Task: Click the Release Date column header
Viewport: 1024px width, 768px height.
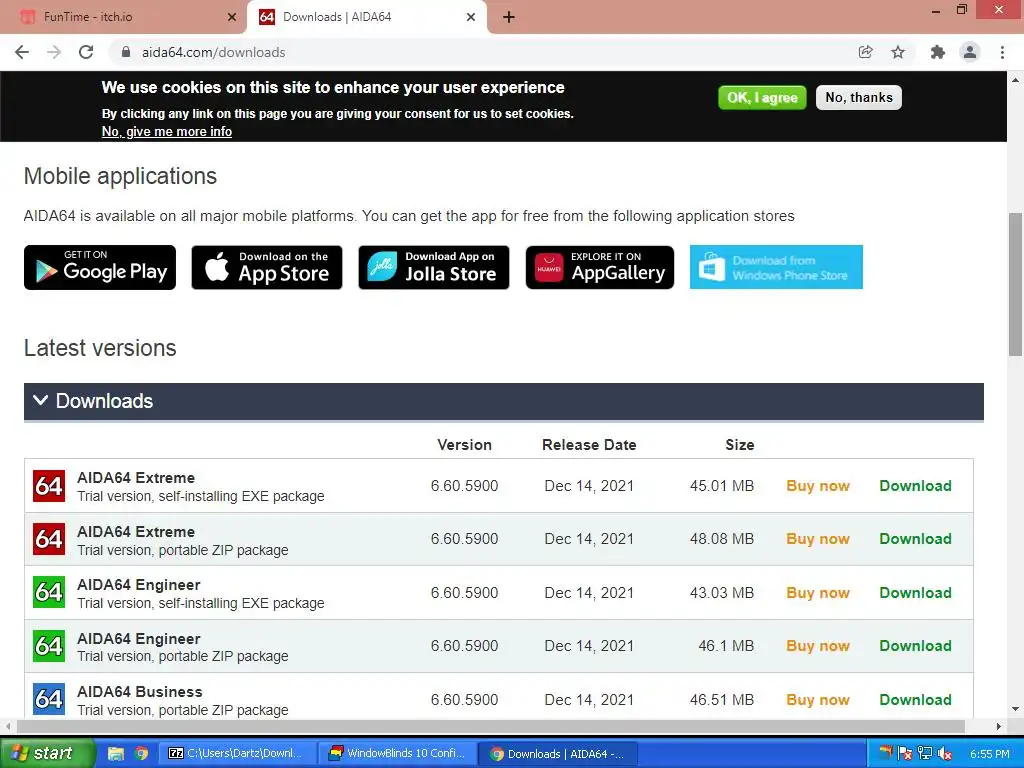Action: (589, 445)
